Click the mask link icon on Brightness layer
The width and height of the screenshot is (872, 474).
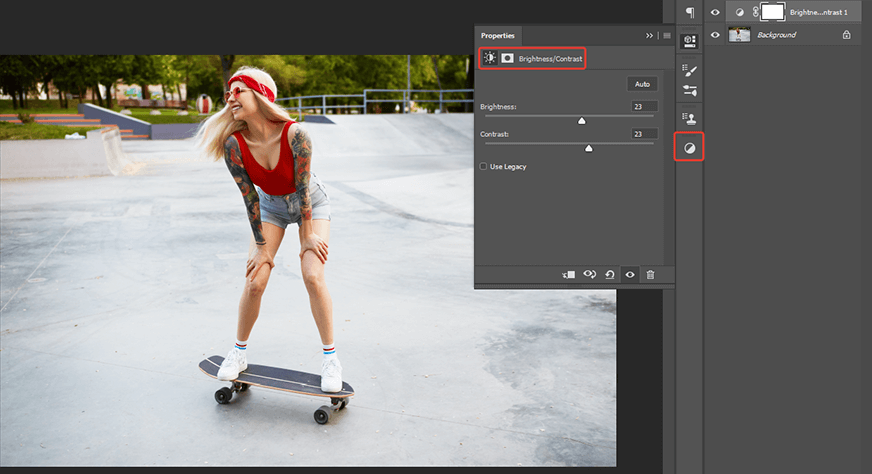click(x=755, y=12)
